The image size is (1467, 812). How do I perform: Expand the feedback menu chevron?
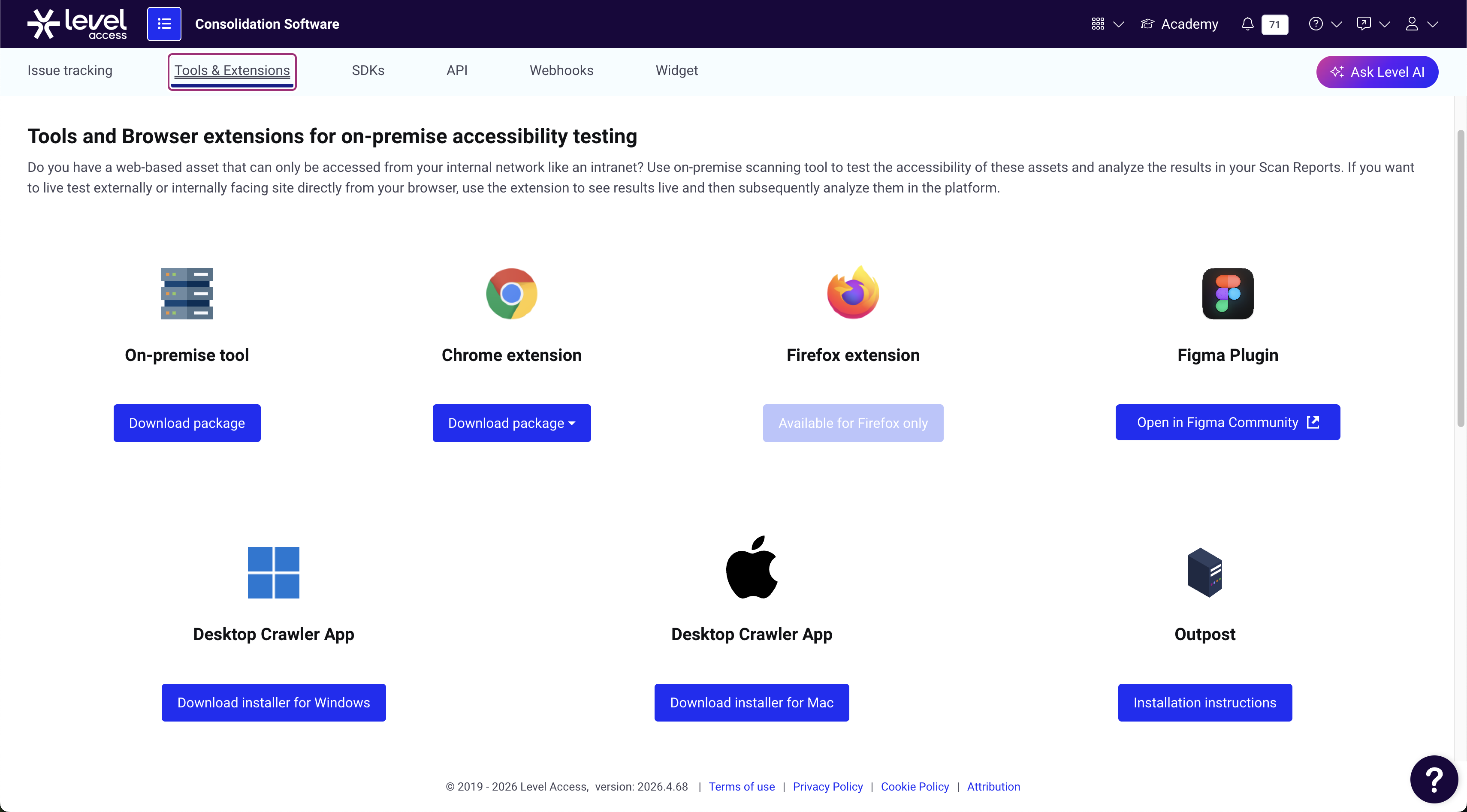[1384, 24]
